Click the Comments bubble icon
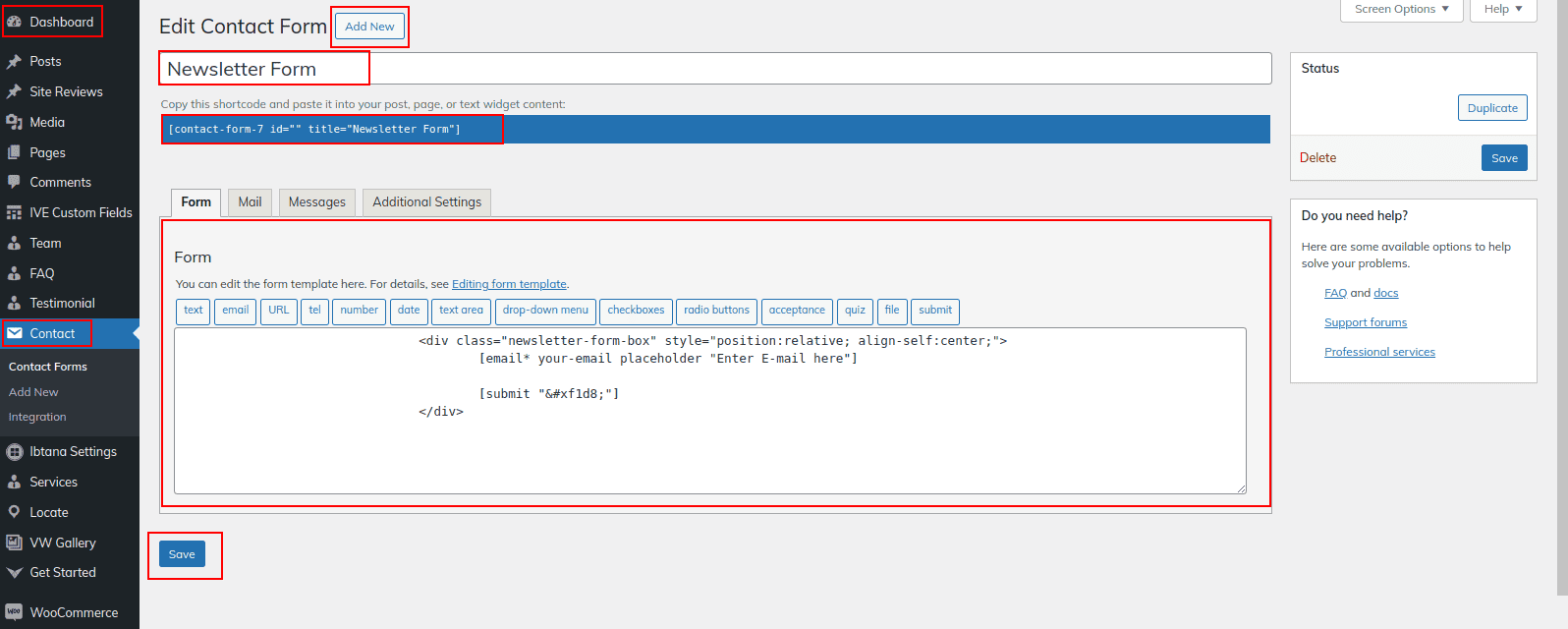This screenshot has width=1568, height=629. click(x=14, y=182)
